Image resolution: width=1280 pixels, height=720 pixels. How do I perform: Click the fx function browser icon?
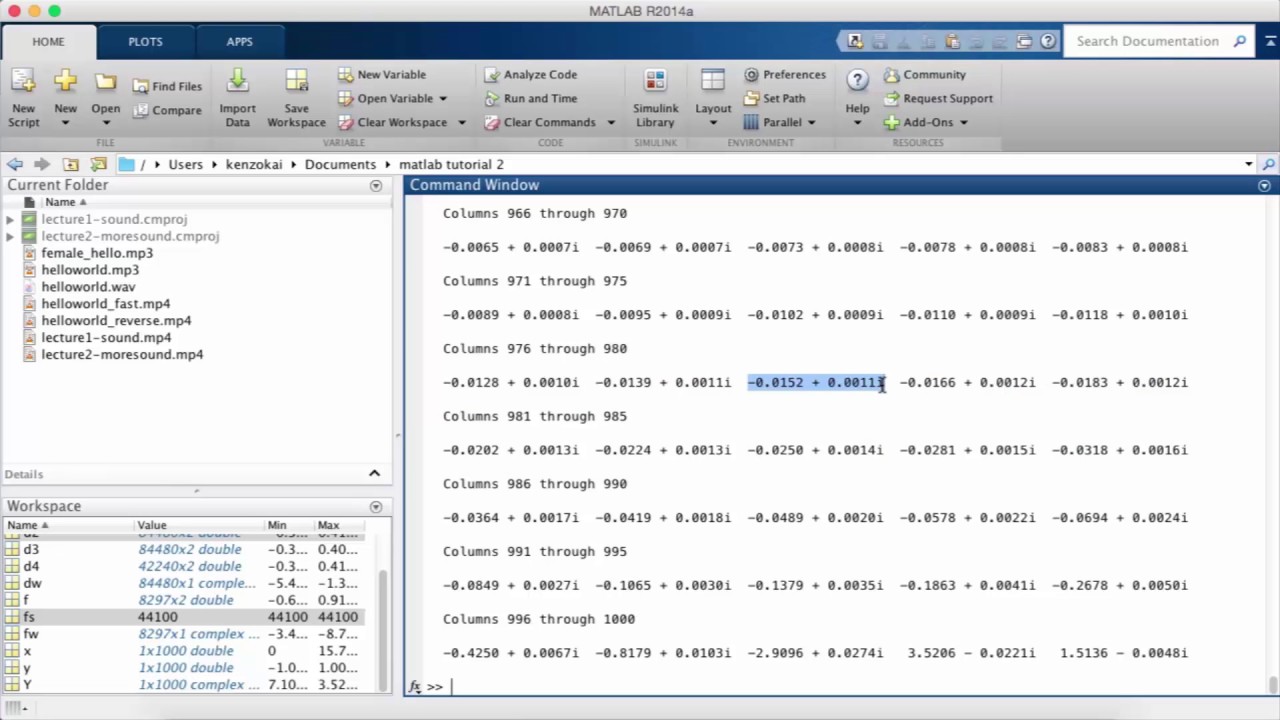point(415,686)
